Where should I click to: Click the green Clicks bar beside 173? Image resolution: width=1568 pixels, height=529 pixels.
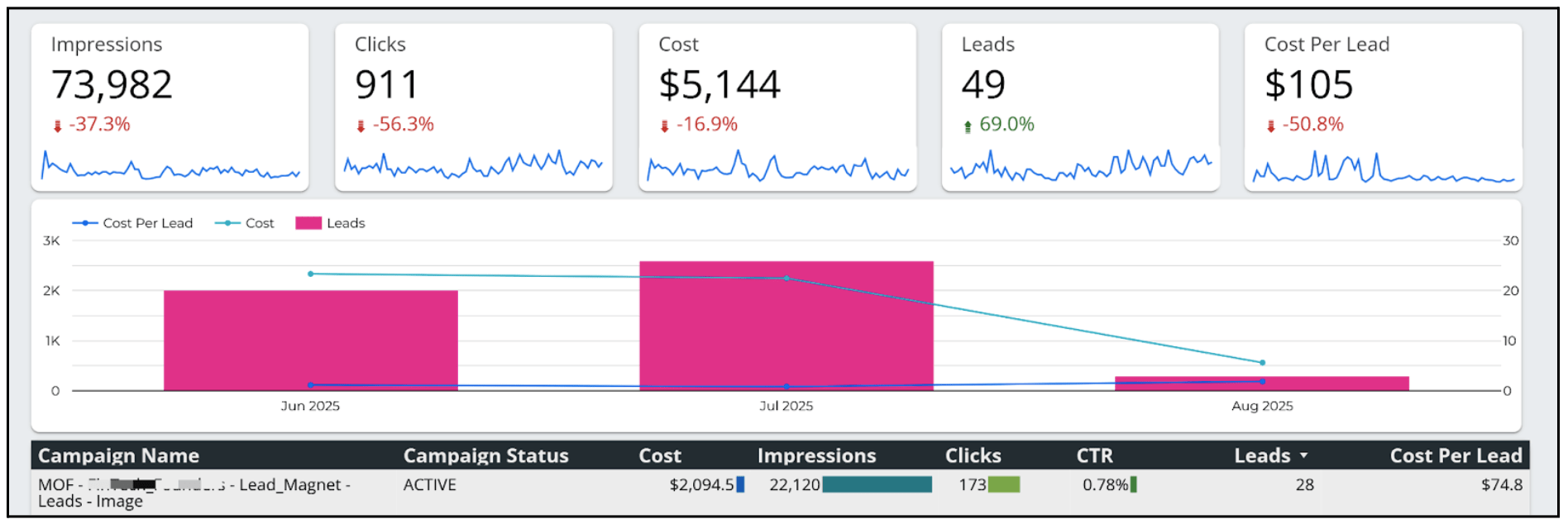1004,484
